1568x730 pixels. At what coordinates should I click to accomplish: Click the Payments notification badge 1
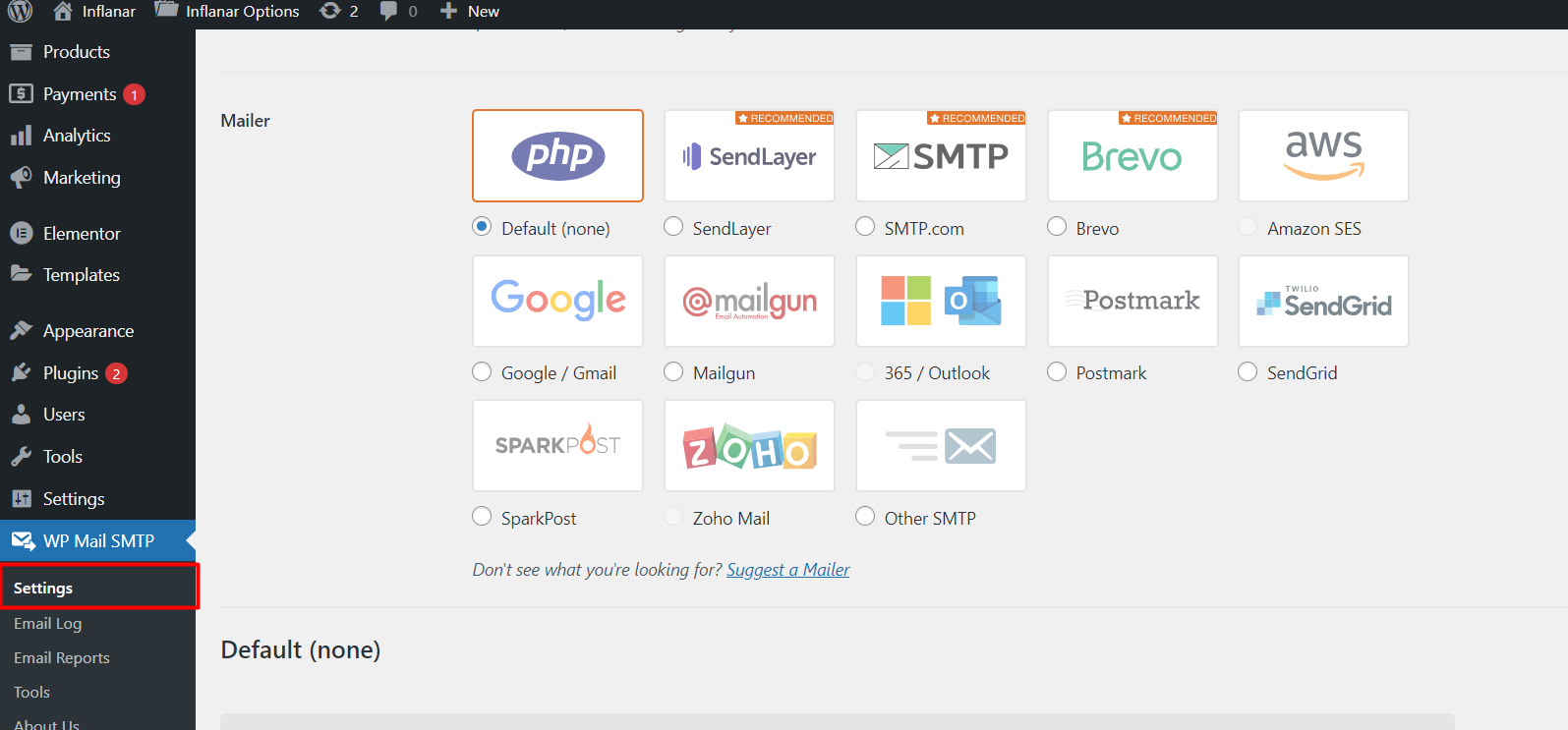pos(135,94)
